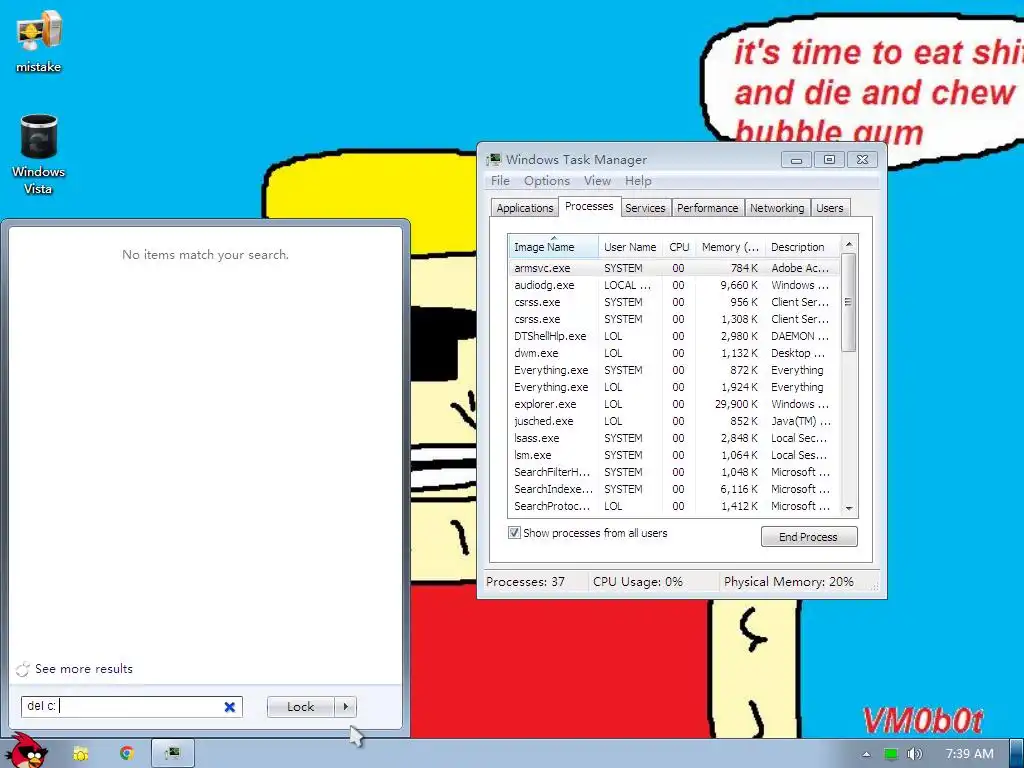Click the green tray monitor icon

click(890, 754)
